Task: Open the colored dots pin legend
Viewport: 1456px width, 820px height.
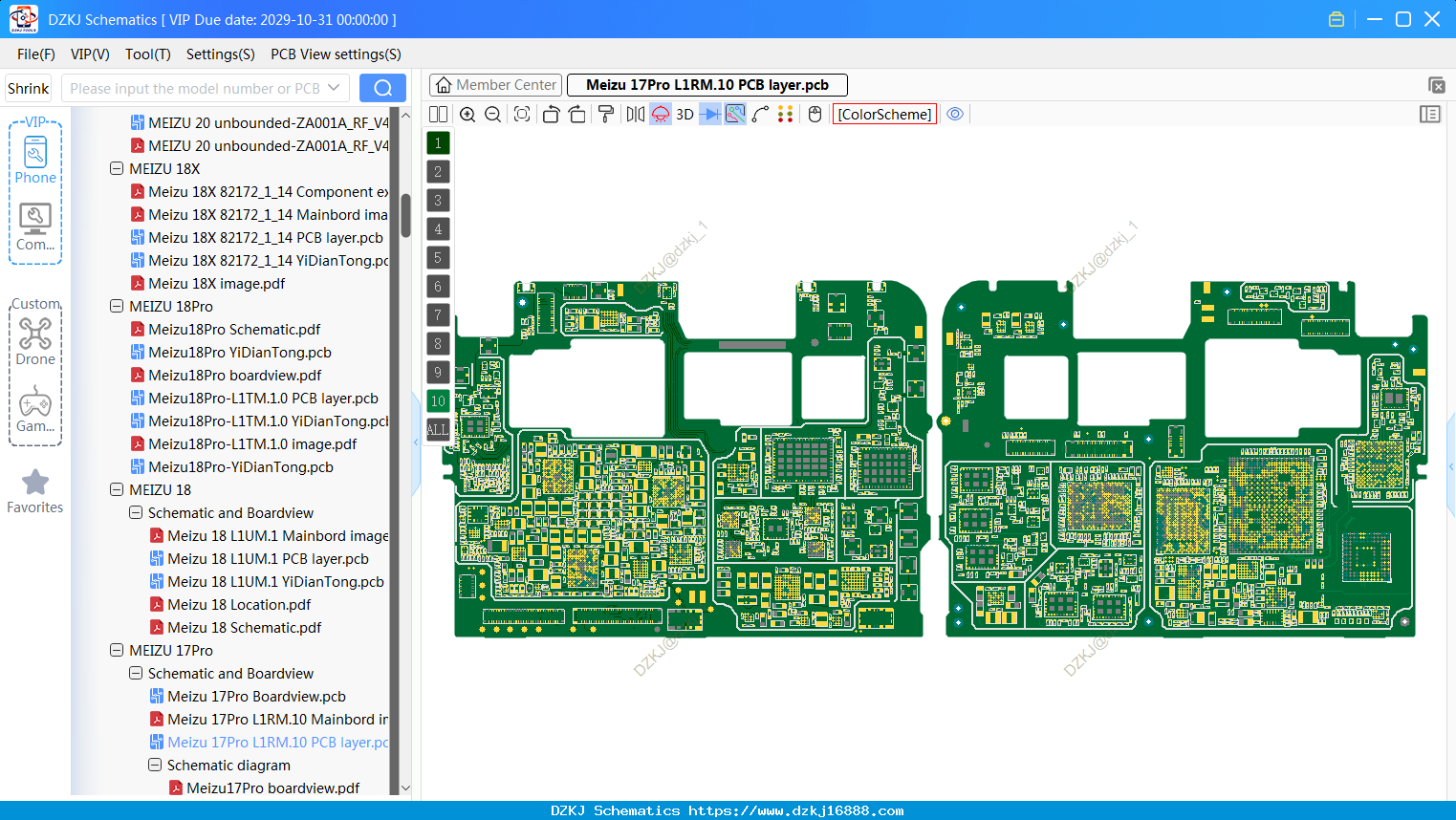Action: pyautogui.click(x=785, y=114)
